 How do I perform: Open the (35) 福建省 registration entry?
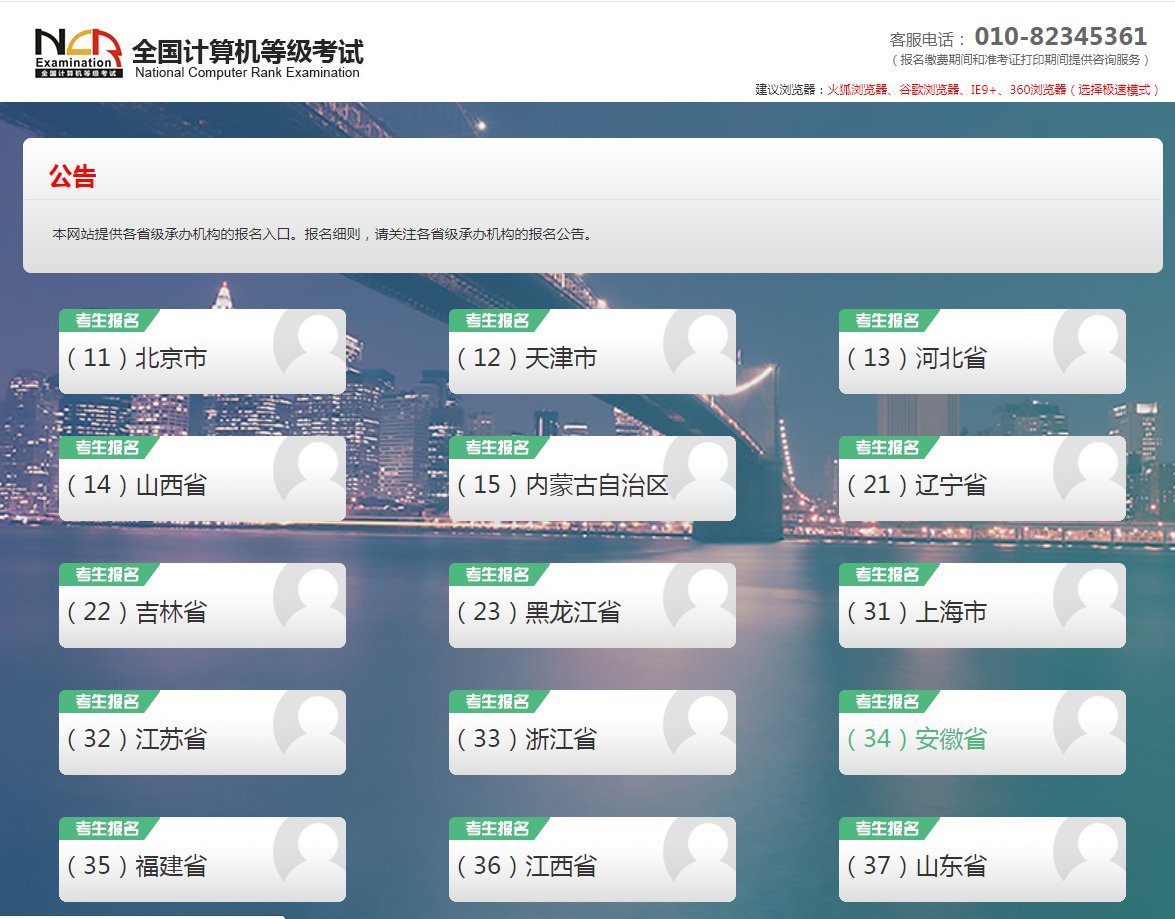[137, 866]
